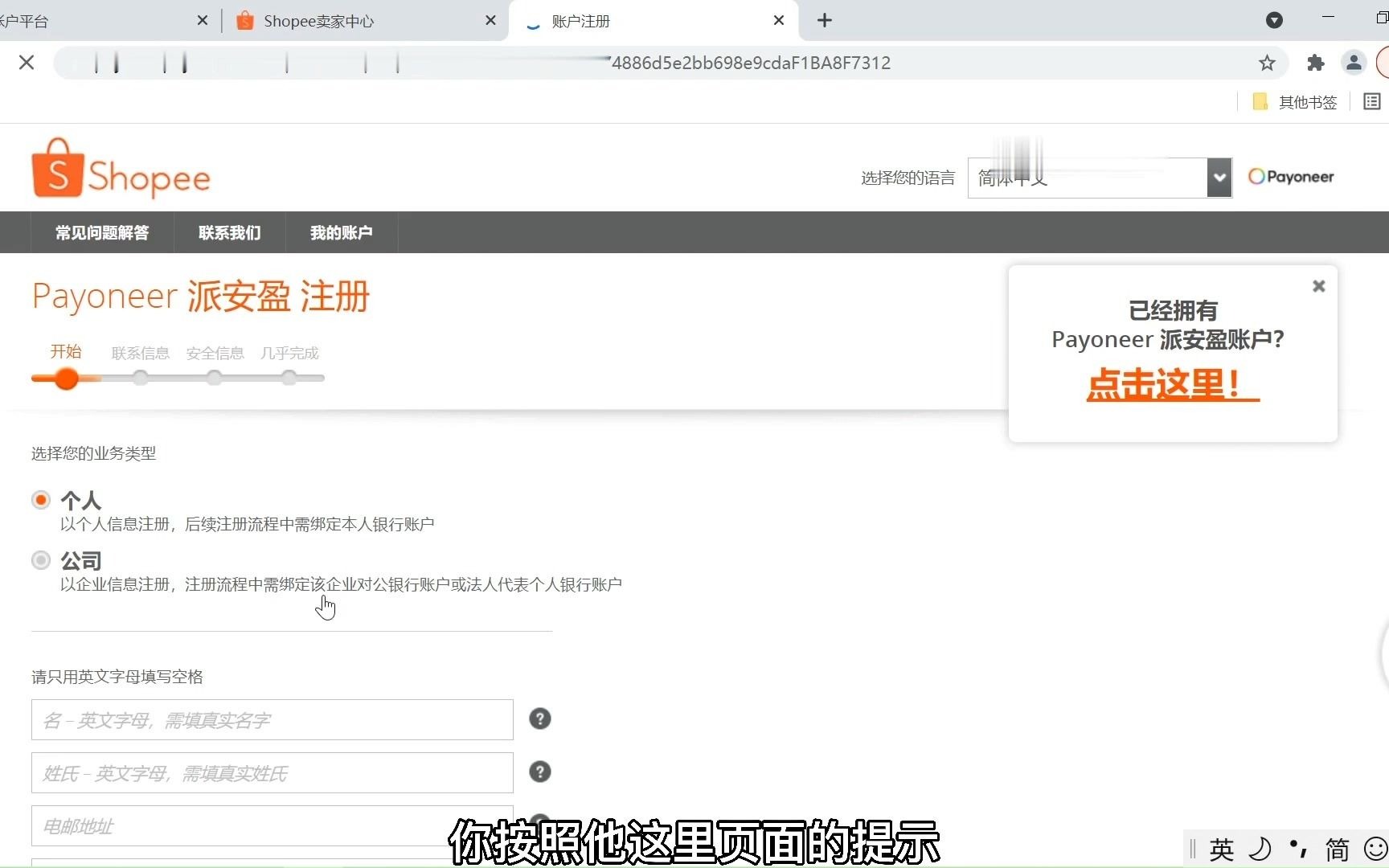Screen dimensions: 1389x868
Task: Switch to 账户注册 tab
Action: (x=653, y=22)
